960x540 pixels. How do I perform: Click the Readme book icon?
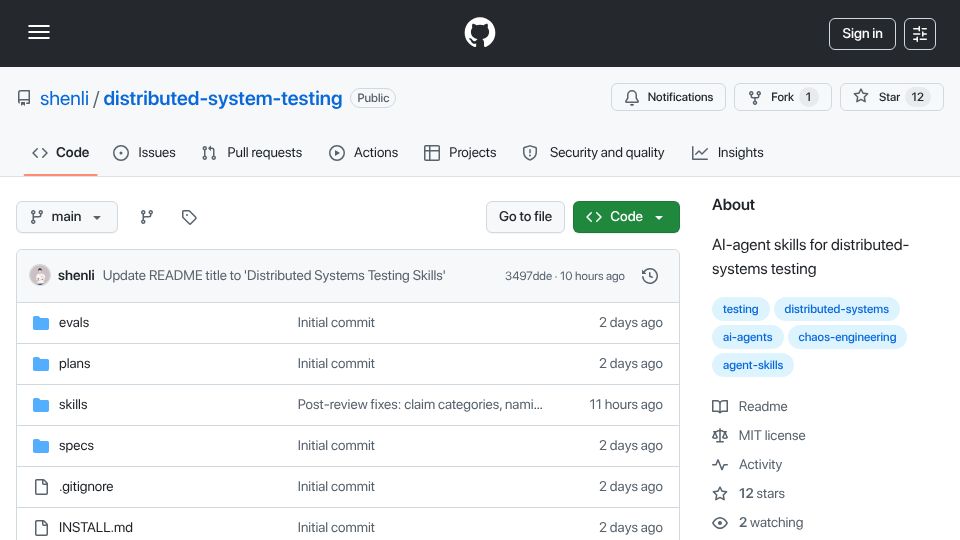(x=720, y=407)
